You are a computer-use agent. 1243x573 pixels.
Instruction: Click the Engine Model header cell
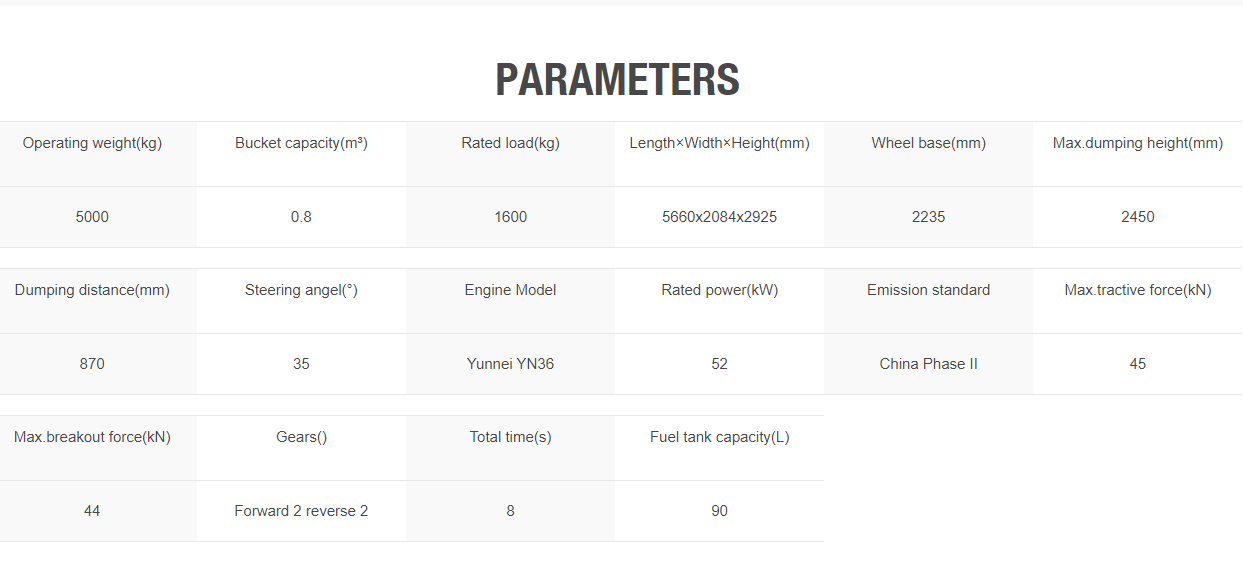(510, 301)
